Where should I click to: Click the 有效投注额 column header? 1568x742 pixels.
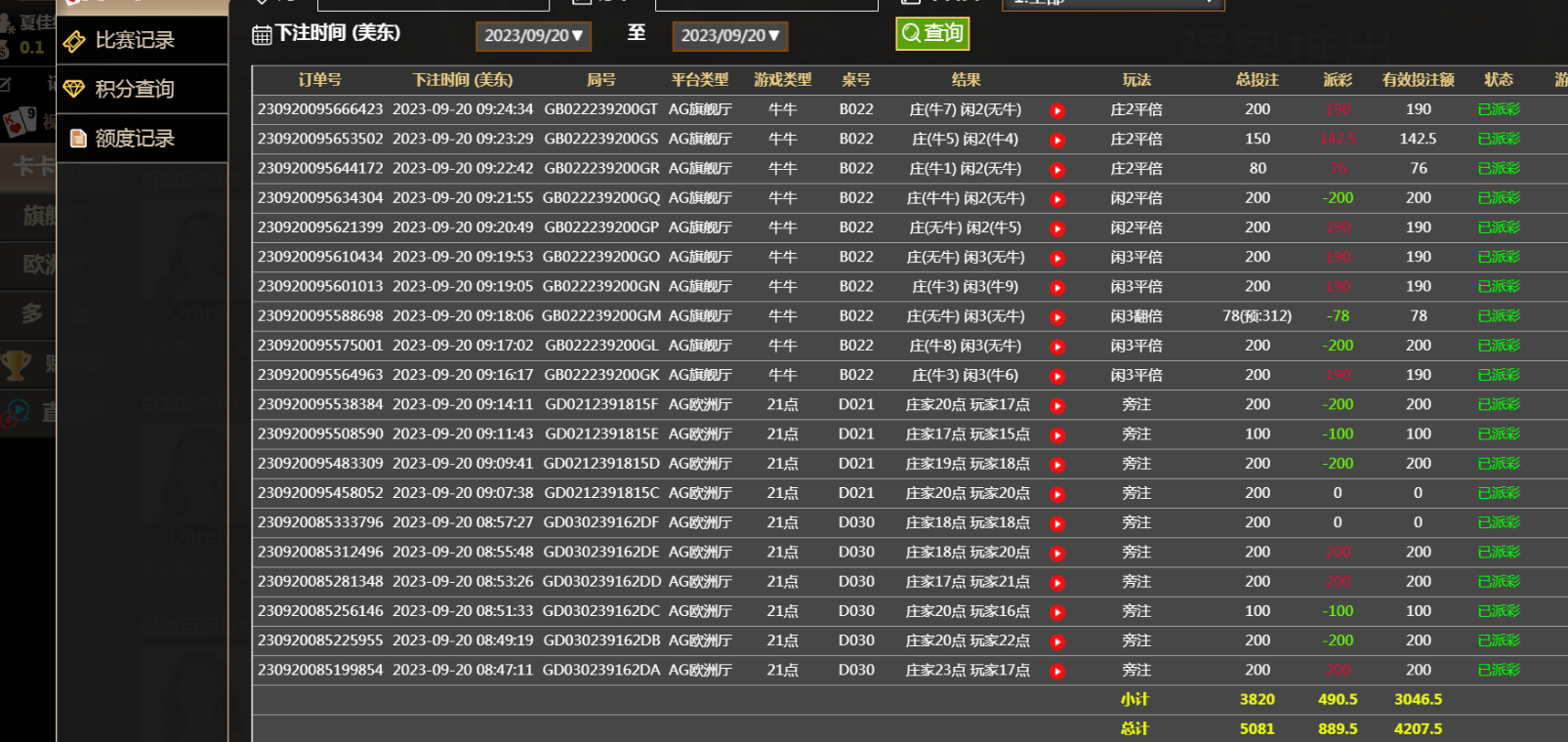tap(1419, 80)
